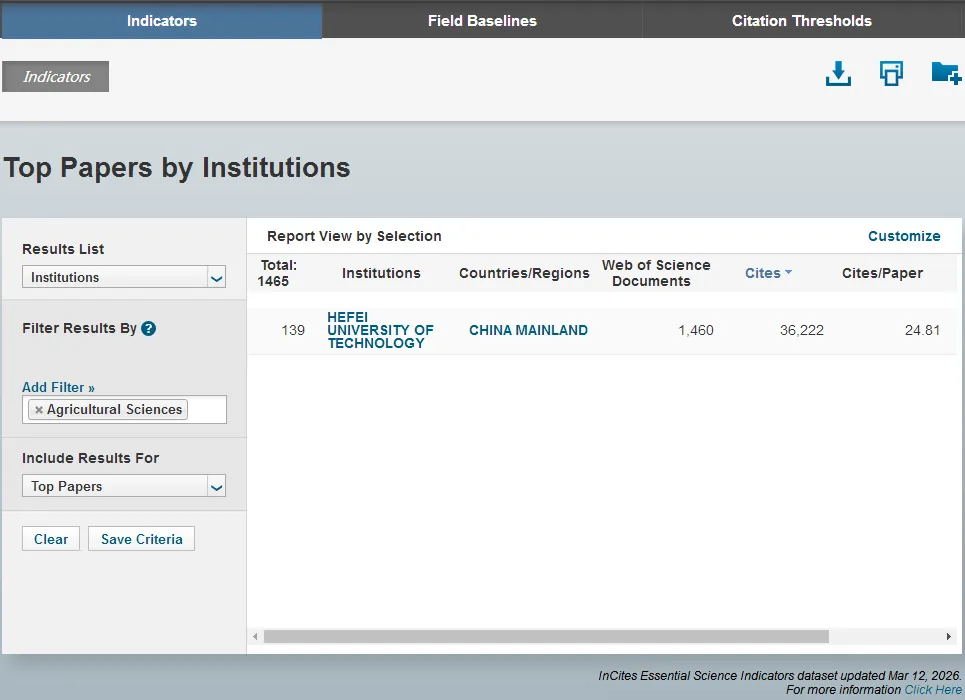Screen dimensions: 965x700
Task: Click the download report icon
Action: point(838,74)
